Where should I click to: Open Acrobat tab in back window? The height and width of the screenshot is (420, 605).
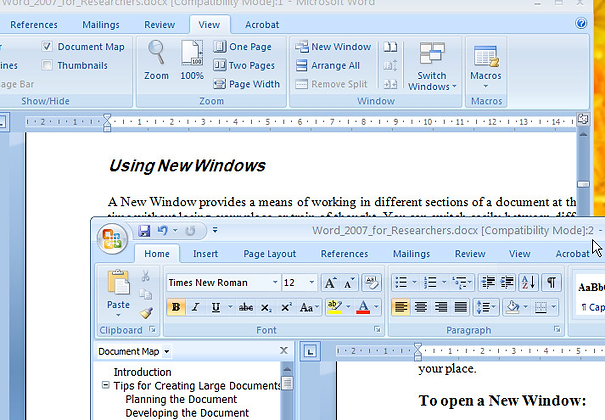[262, 25]
